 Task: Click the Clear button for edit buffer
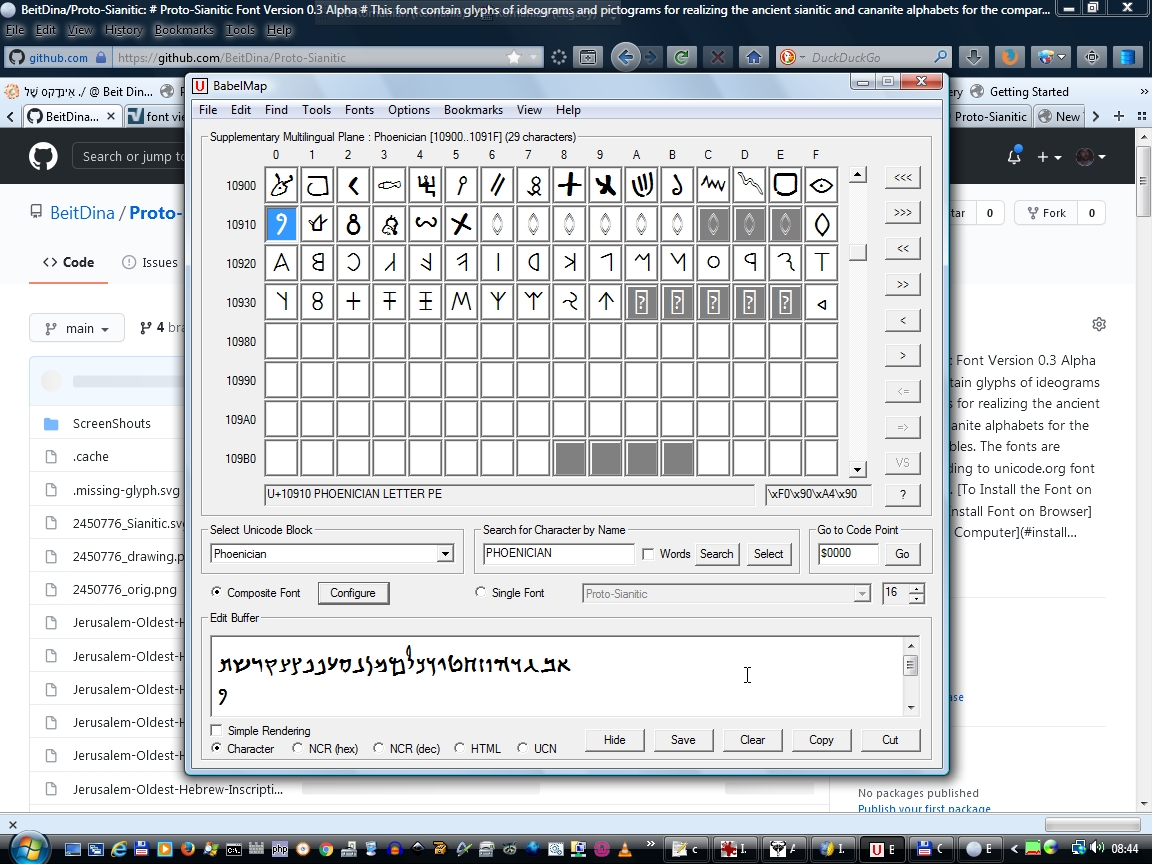pyautogui.click(x=752, y=740)
